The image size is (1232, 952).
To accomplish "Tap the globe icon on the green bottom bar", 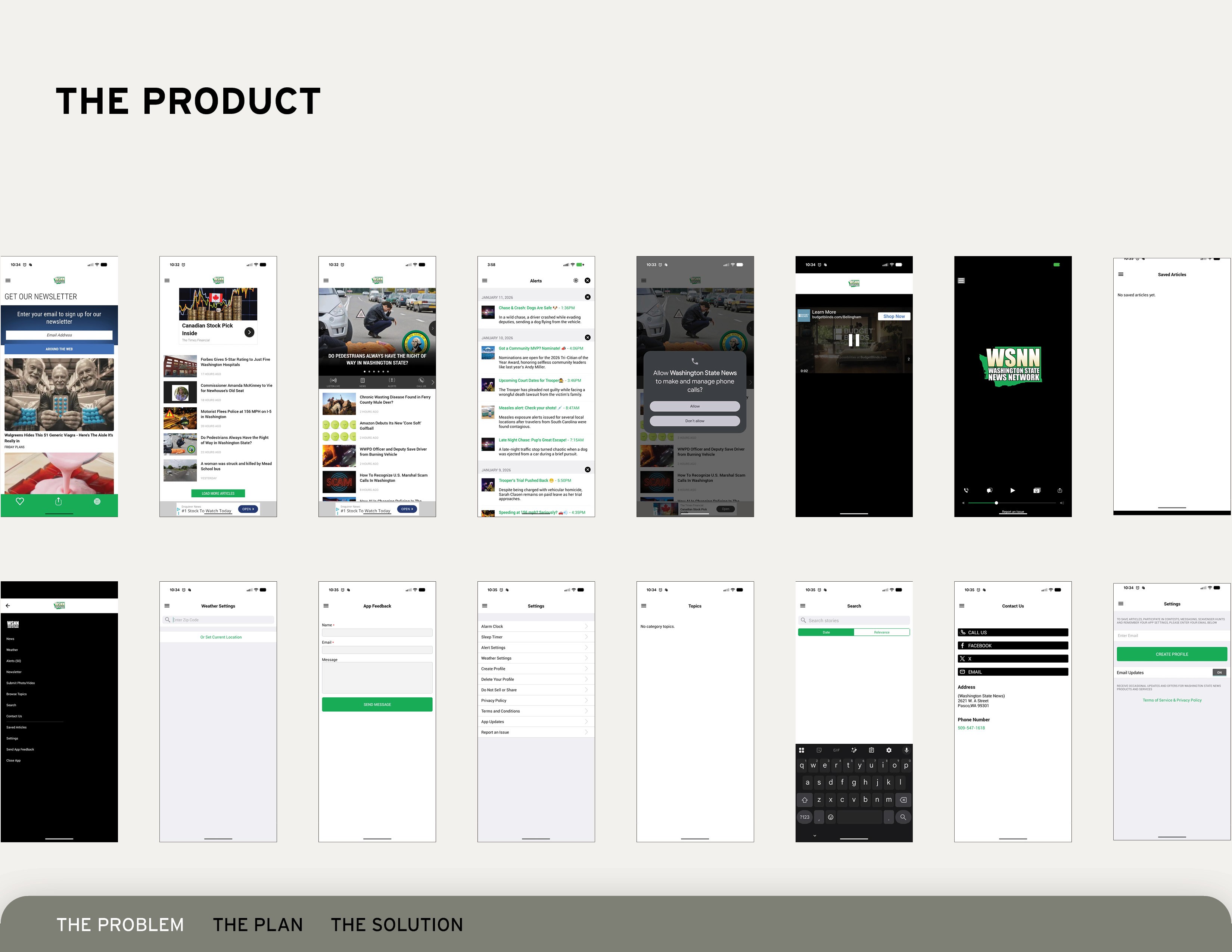I will [97, 501].
